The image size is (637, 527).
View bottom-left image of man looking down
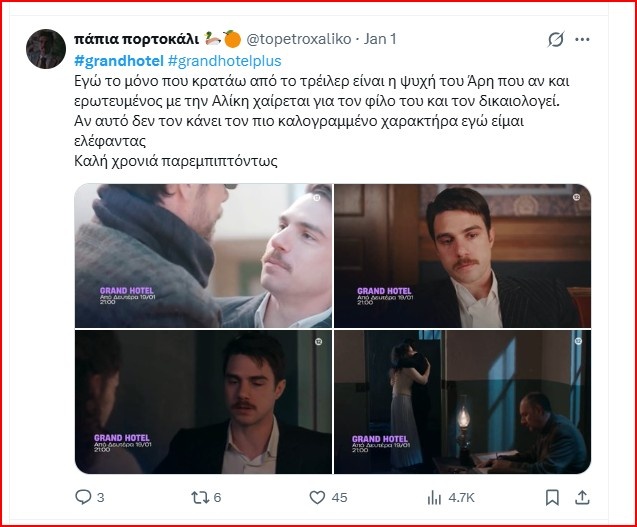pos(203,402)
